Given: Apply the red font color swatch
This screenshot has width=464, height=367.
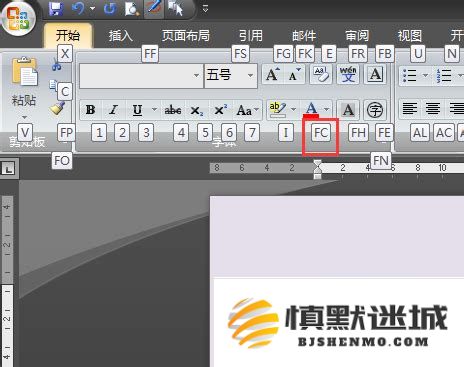Looking at the screenshot, I should (x=311, y=110).
